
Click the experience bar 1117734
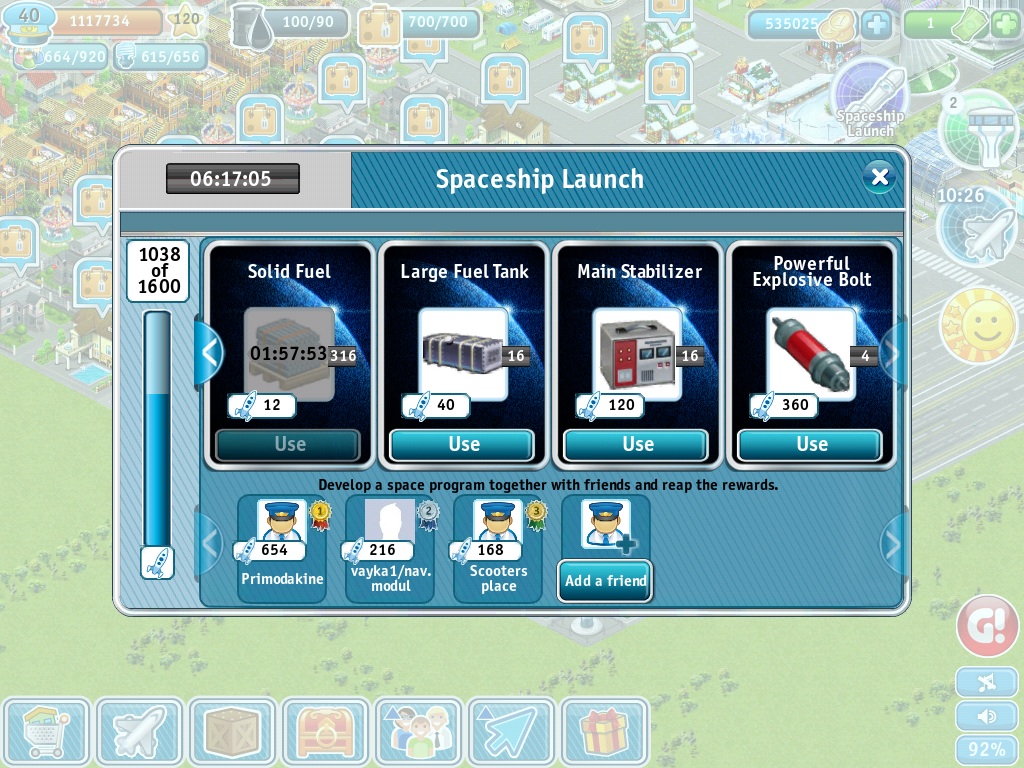107,22
